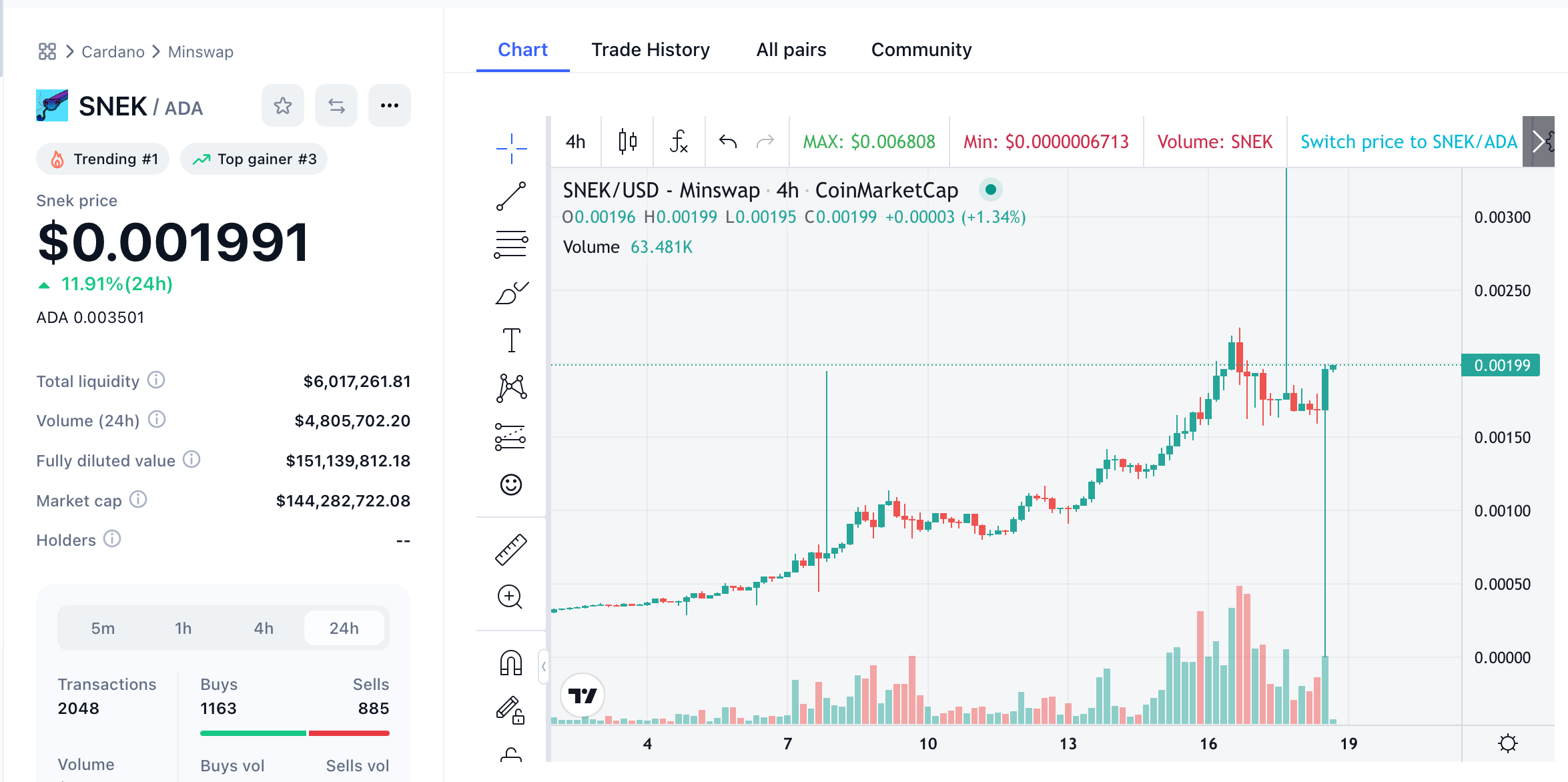Screen dimensions: 1568x782
Task: Show Market cap info icon
Action: coord(138,499)
